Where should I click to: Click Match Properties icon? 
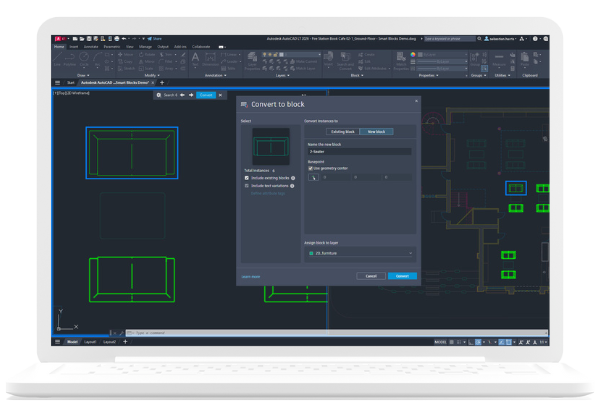[x=401, y=61]
